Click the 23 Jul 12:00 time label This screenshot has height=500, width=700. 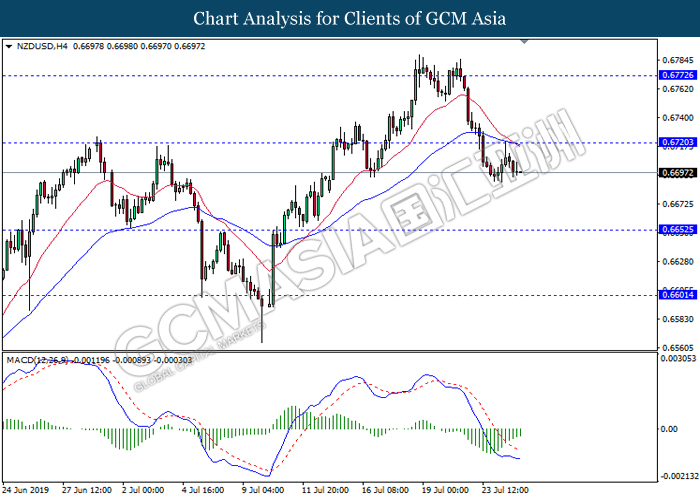point(505,490)
